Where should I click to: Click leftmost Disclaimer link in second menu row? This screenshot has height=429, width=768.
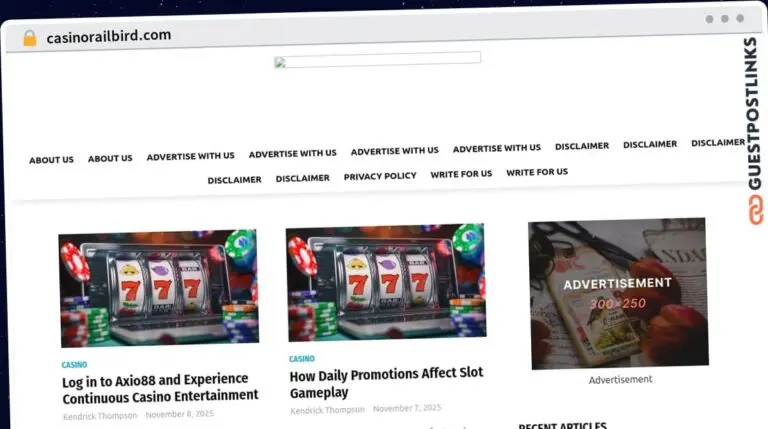tap(234, 180)
